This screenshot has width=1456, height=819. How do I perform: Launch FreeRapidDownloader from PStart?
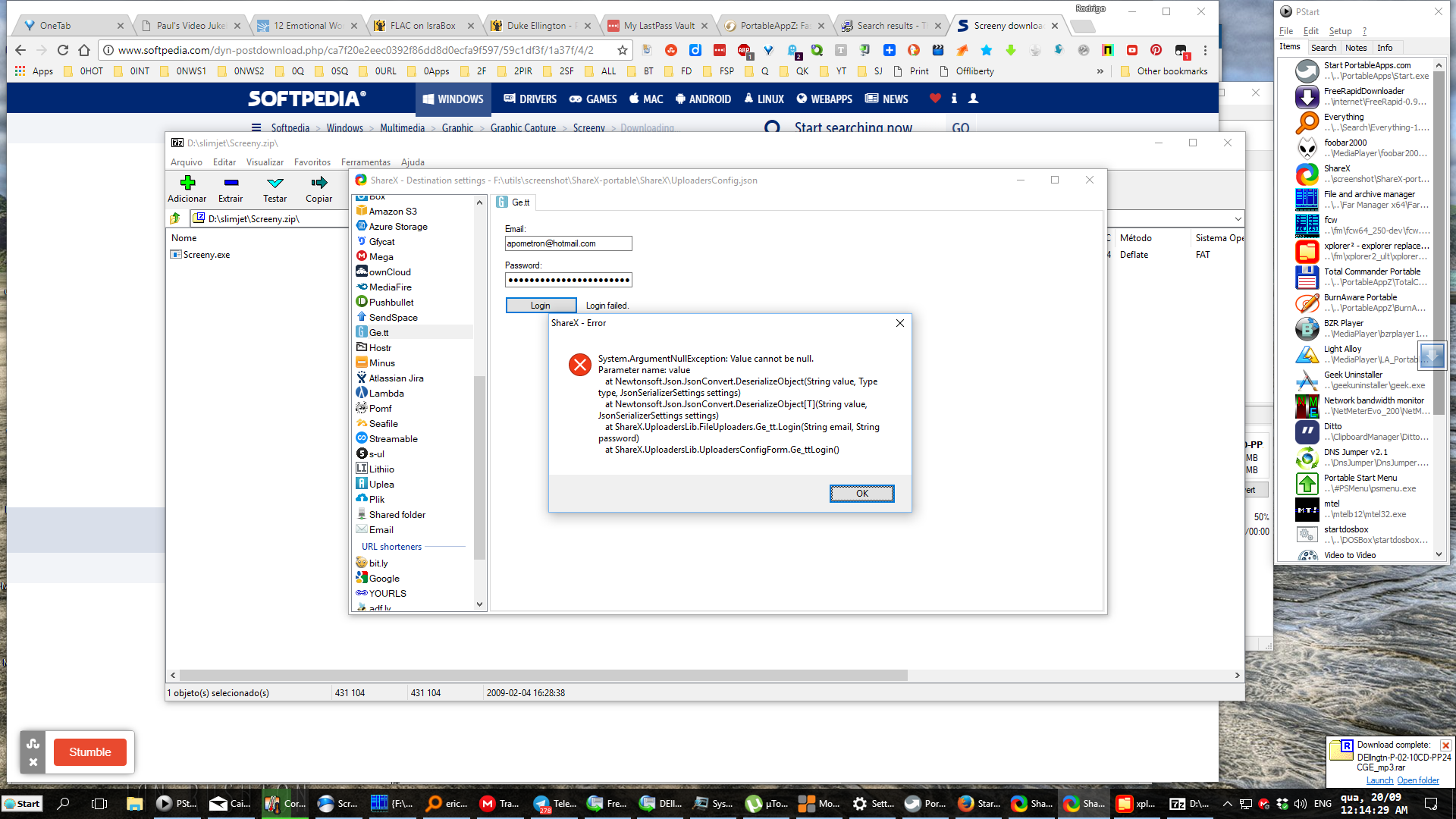click(1362, 96)
